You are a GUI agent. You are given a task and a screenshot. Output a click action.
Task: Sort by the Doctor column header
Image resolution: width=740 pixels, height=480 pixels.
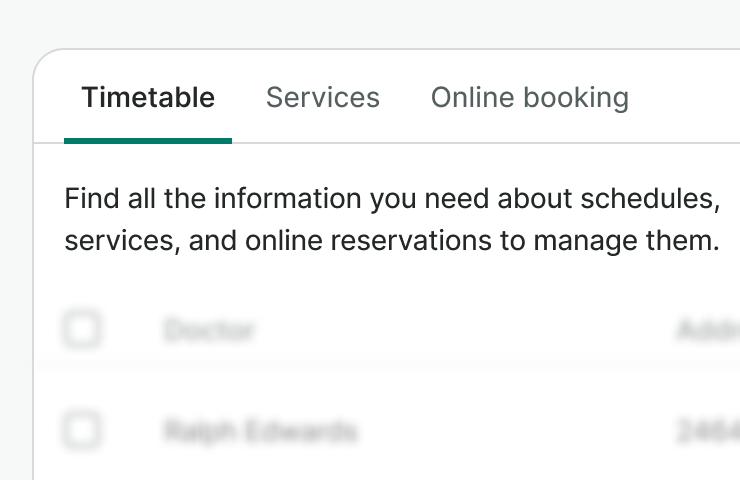tap(209, 329)
